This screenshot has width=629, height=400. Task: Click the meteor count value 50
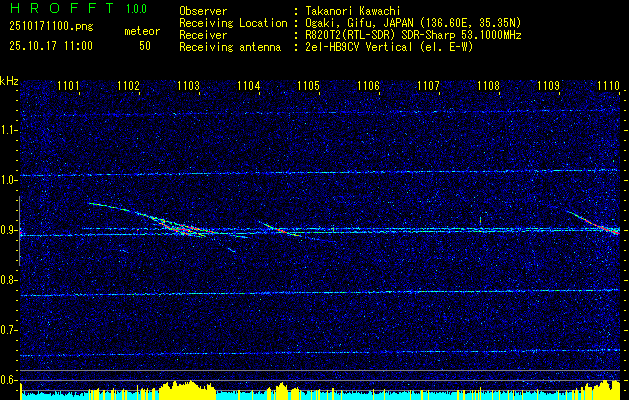(x=145, y=46)
